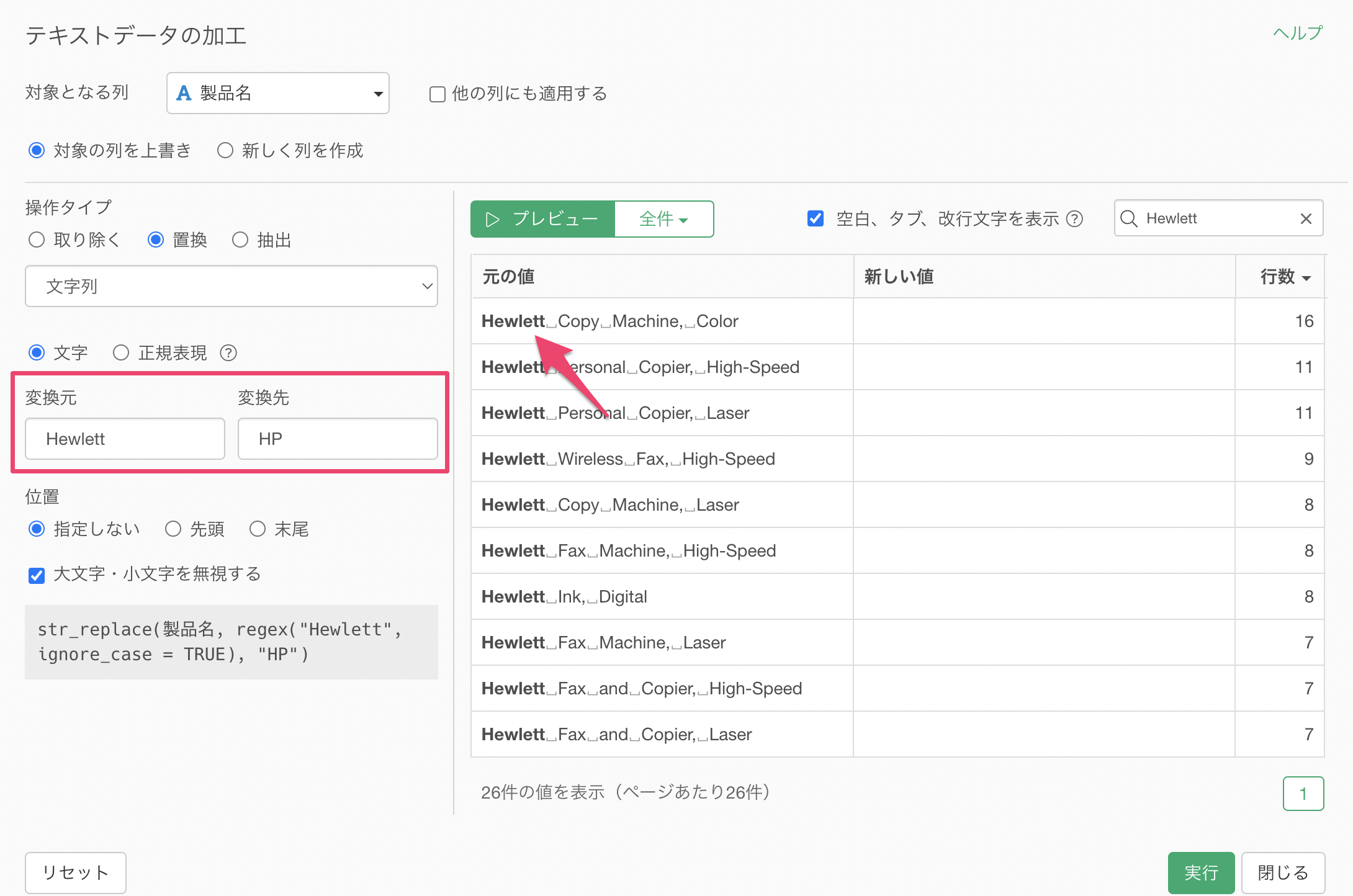This screenshot has width=1353, height=896.
Task: Open the 製品名 target column dropdown
Action: tap(278, 93)
